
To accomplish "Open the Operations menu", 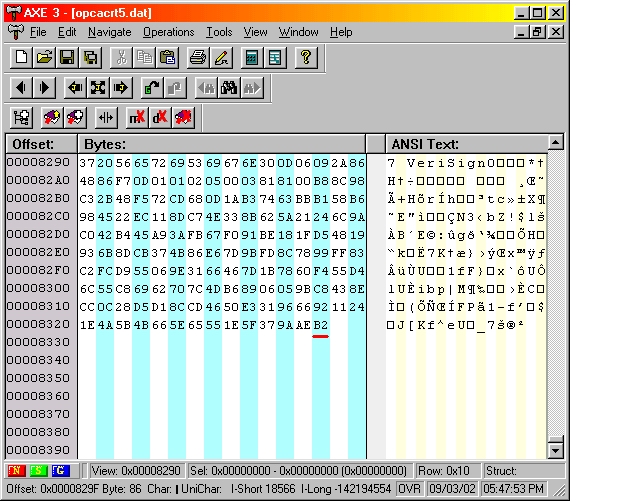I will [168, 32].
